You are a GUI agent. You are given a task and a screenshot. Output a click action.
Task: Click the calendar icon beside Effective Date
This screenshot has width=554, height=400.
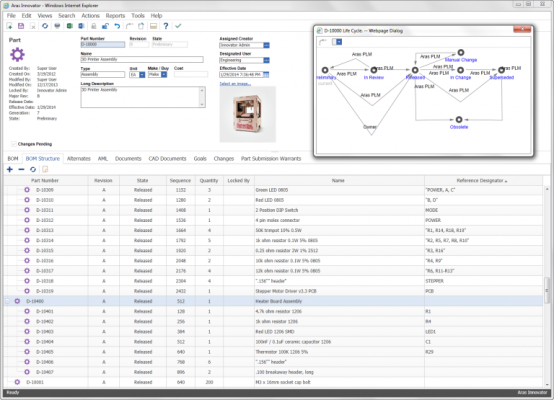pos(266,75)
